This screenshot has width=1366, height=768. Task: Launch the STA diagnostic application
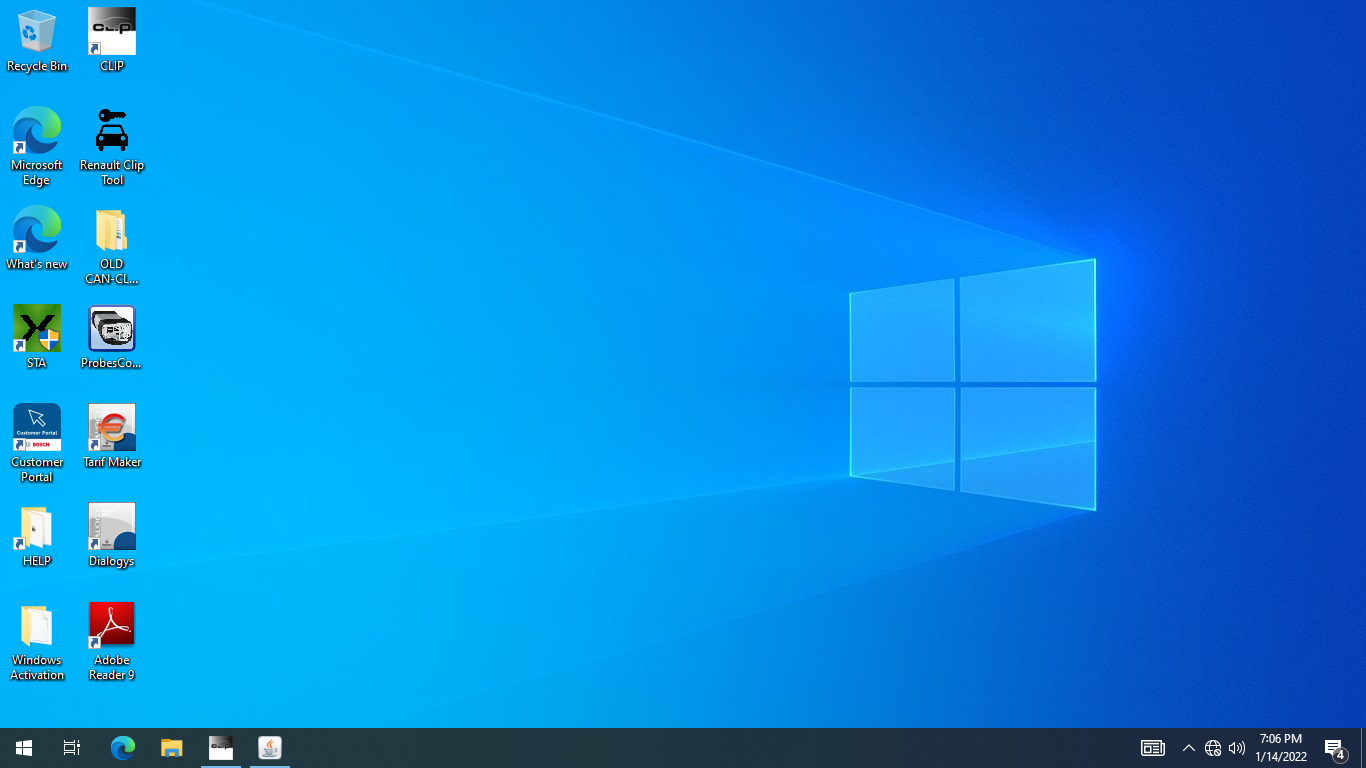pos(37,328)
